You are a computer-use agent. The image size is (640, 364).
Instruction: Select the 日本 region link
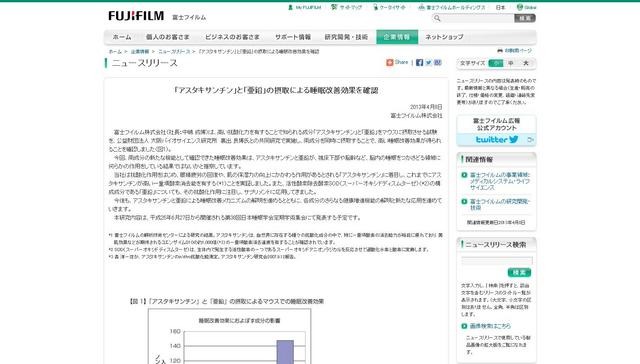point(500,7)
